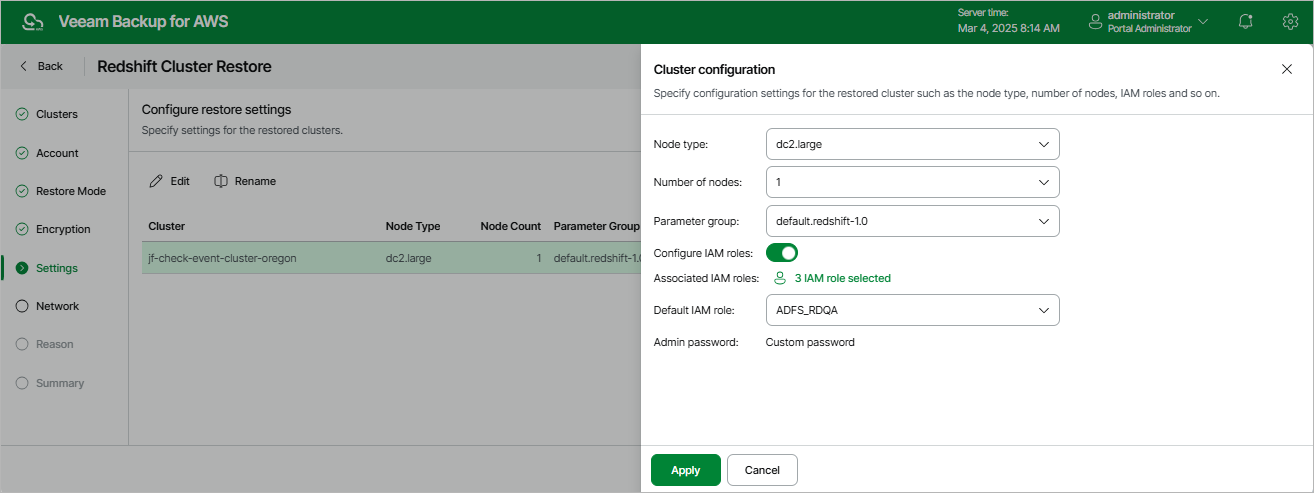Click the Back arrow icon
1314x493 pixels.
click(x=23, y=66)
